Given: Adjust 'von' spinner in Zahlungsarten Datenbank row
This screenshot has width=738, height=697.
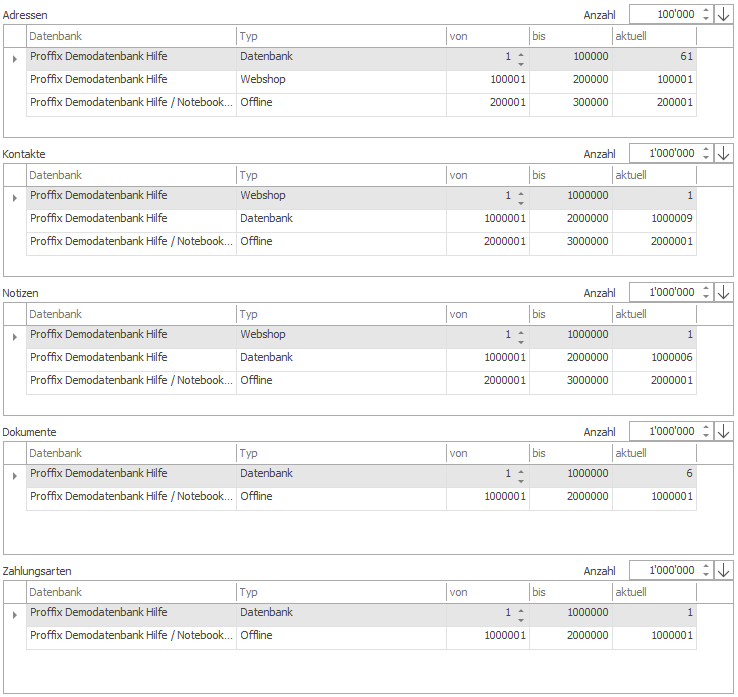Looking at the screenshot, I should click(521, 615).
